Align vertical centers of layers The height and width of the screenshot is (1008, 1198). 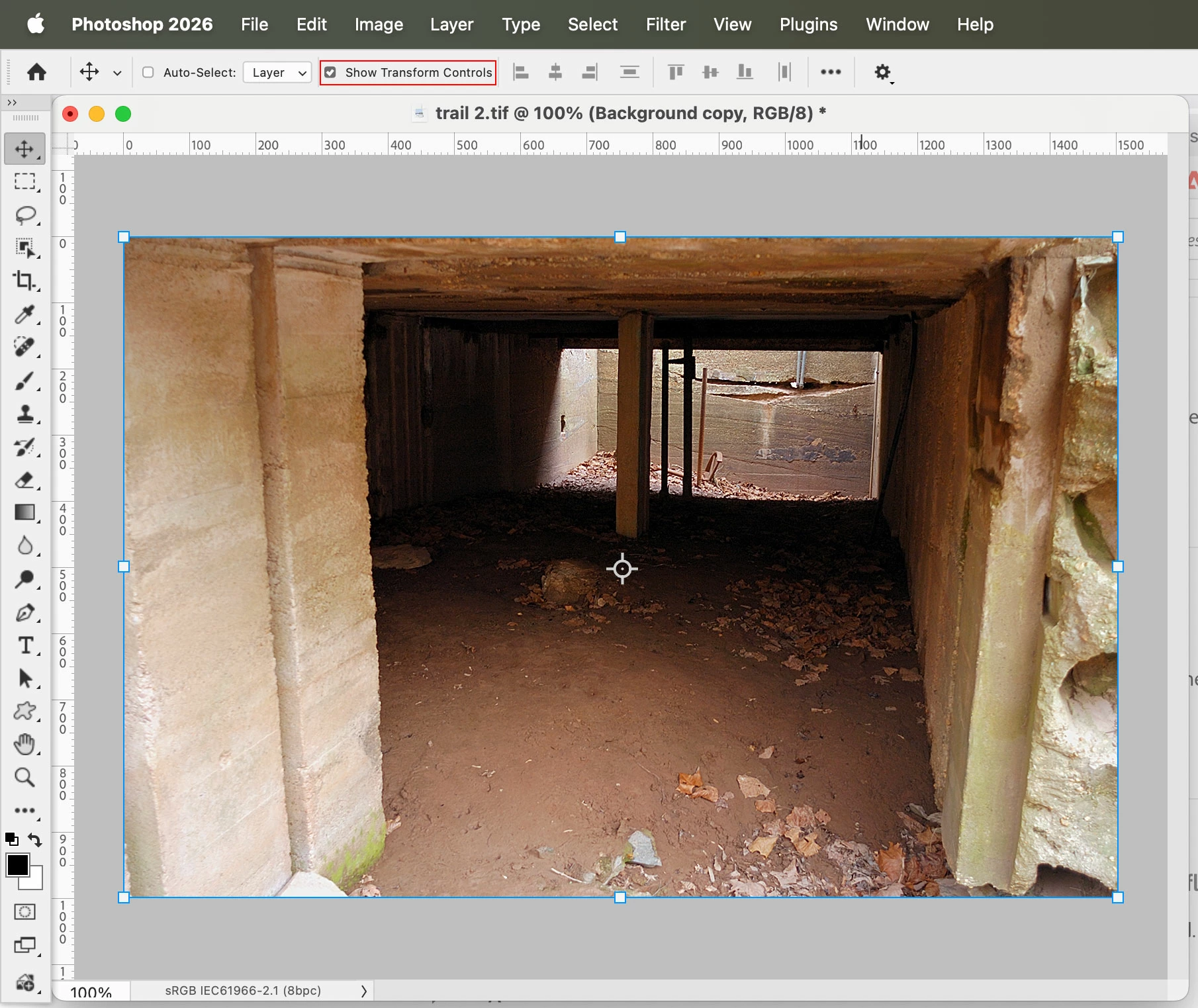point(710,72)
